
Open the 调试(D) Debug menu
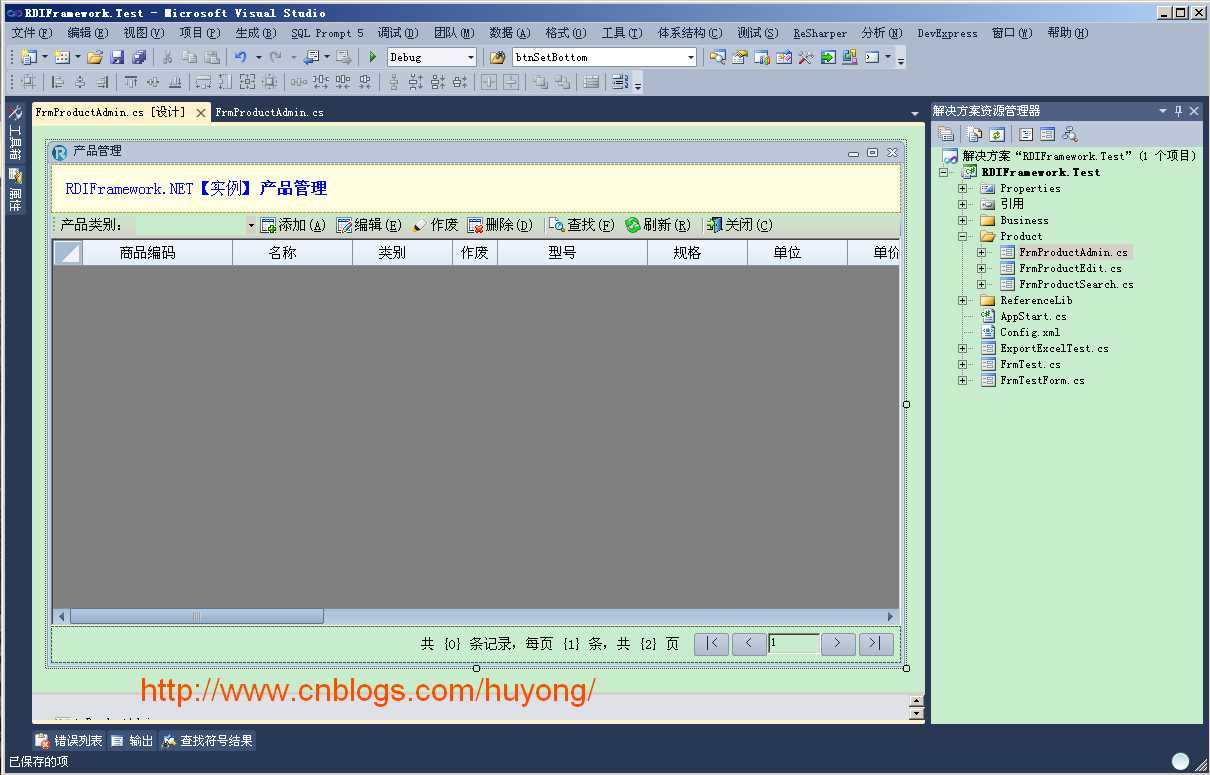point(398,33)
